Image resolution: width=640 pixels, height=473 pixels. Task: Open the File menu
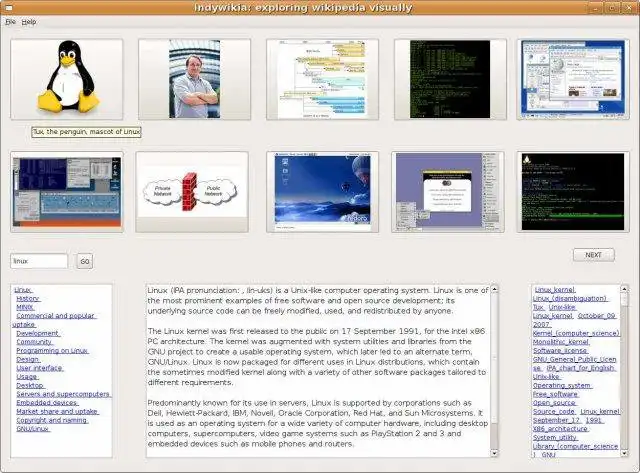(x=10, y=22)
